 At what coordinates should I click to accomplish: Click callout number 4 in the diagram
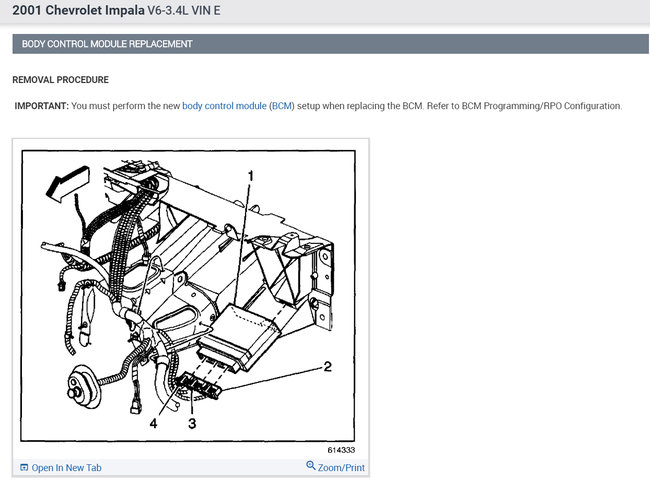153,423
